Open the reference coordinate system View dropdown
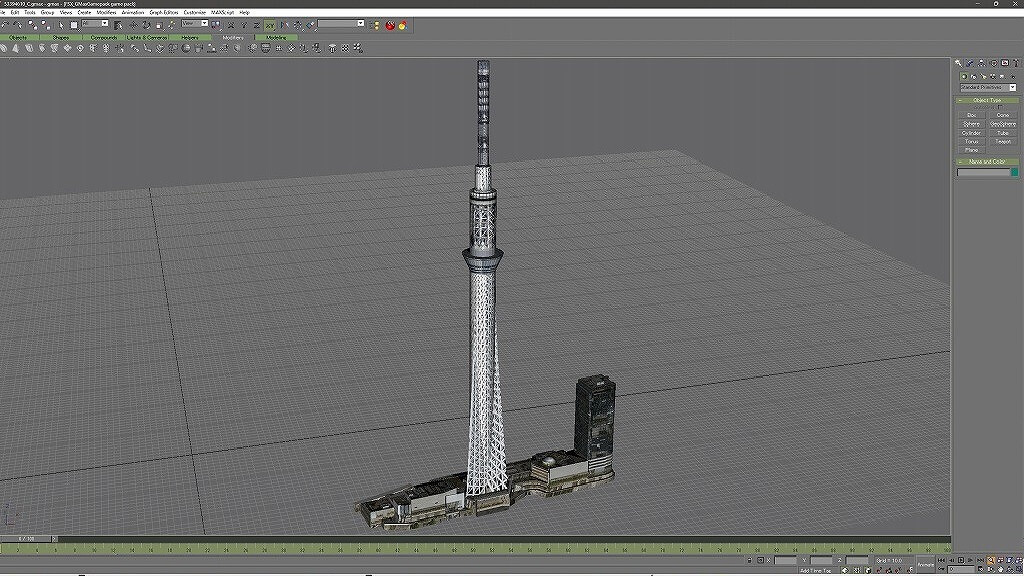This screenshot has width=1024, height=576. [195, 24]
